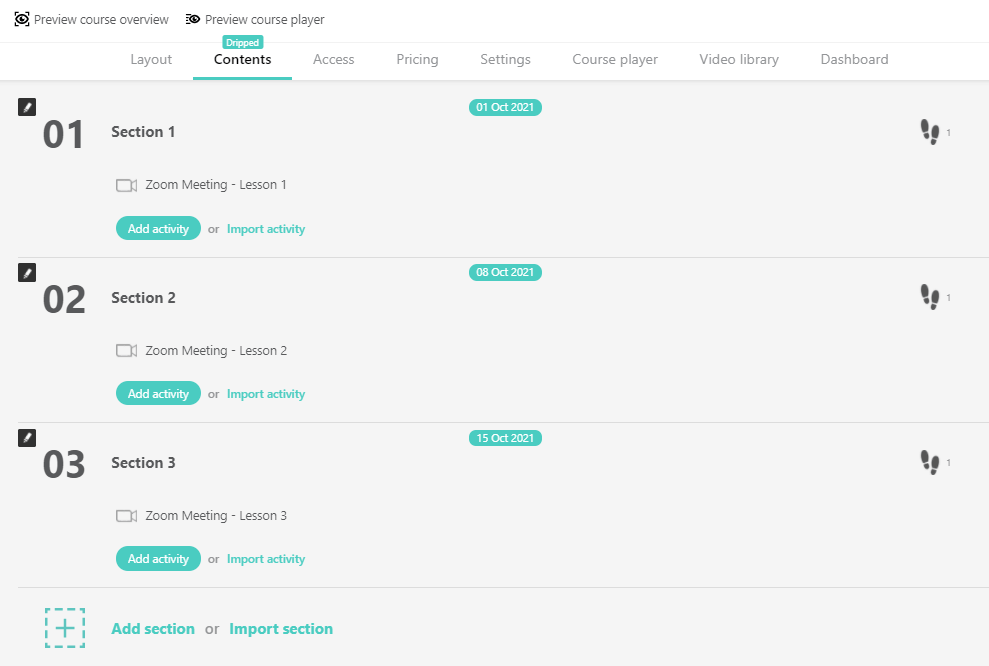Click the footprints tracking icon on Section 1
Viewport: 989px width, 666px height.
tap(930, 131)
